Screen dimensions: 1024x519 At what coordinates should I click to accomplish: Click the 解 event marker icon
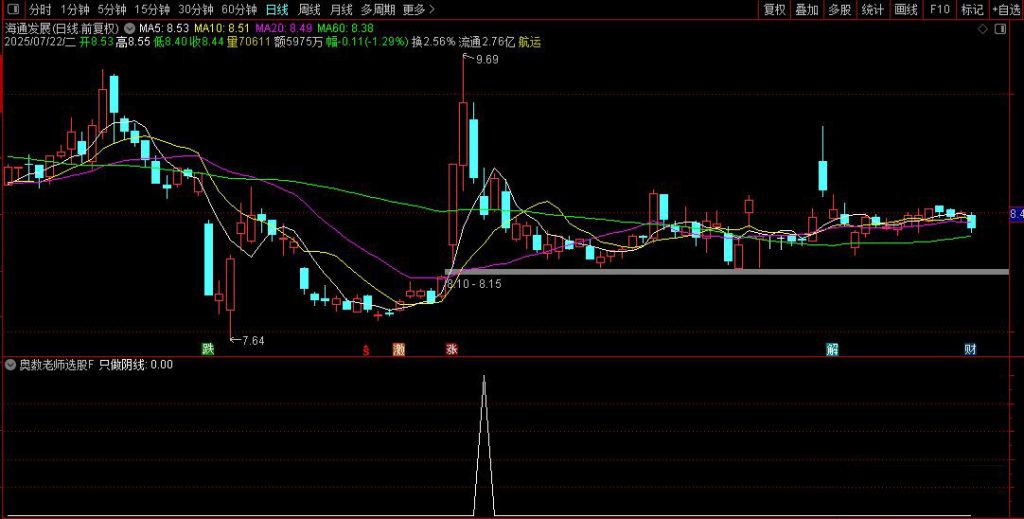pos(832,349)
